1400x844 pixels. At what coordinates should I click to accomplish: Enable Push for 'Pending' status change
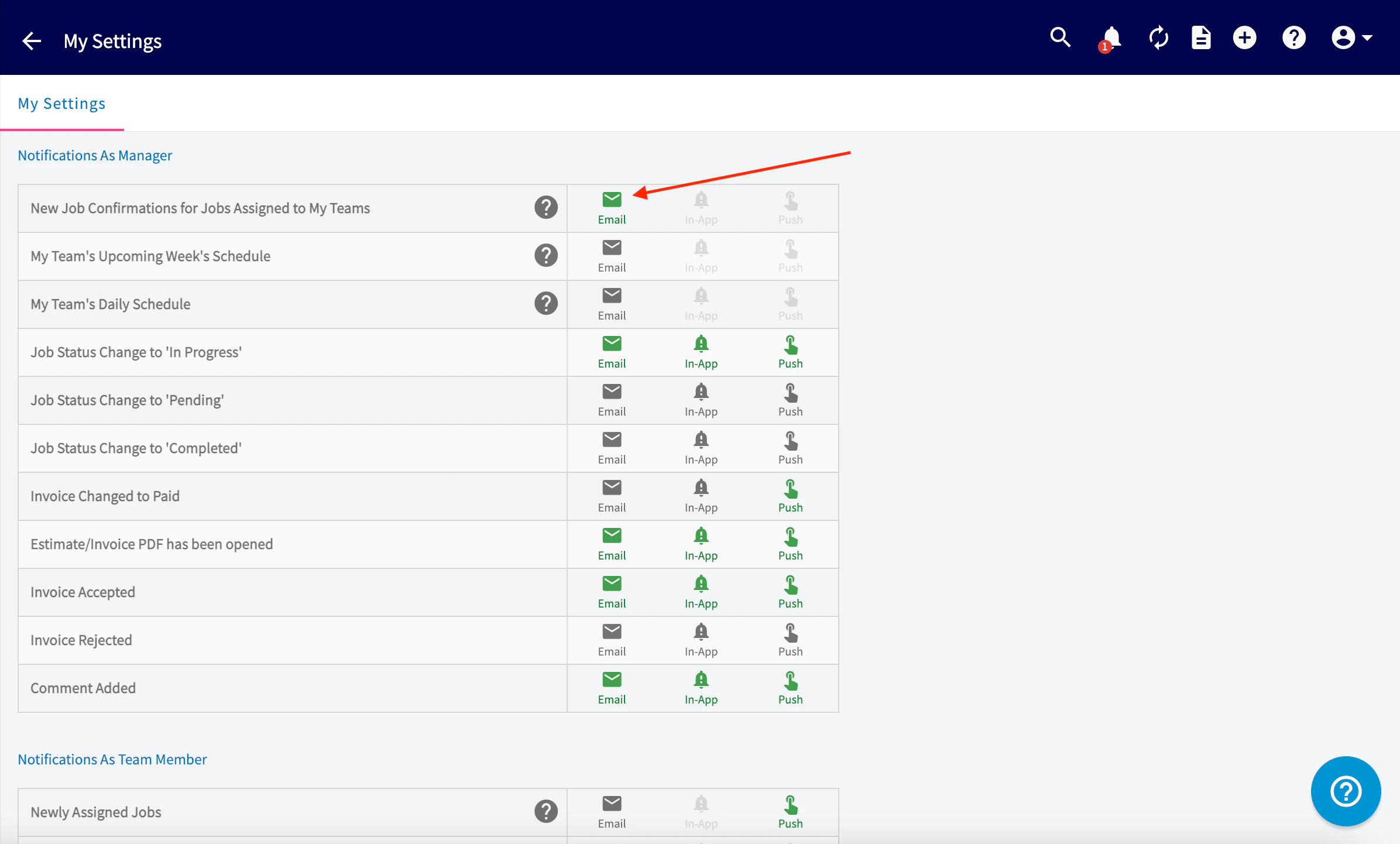point(790,400)
